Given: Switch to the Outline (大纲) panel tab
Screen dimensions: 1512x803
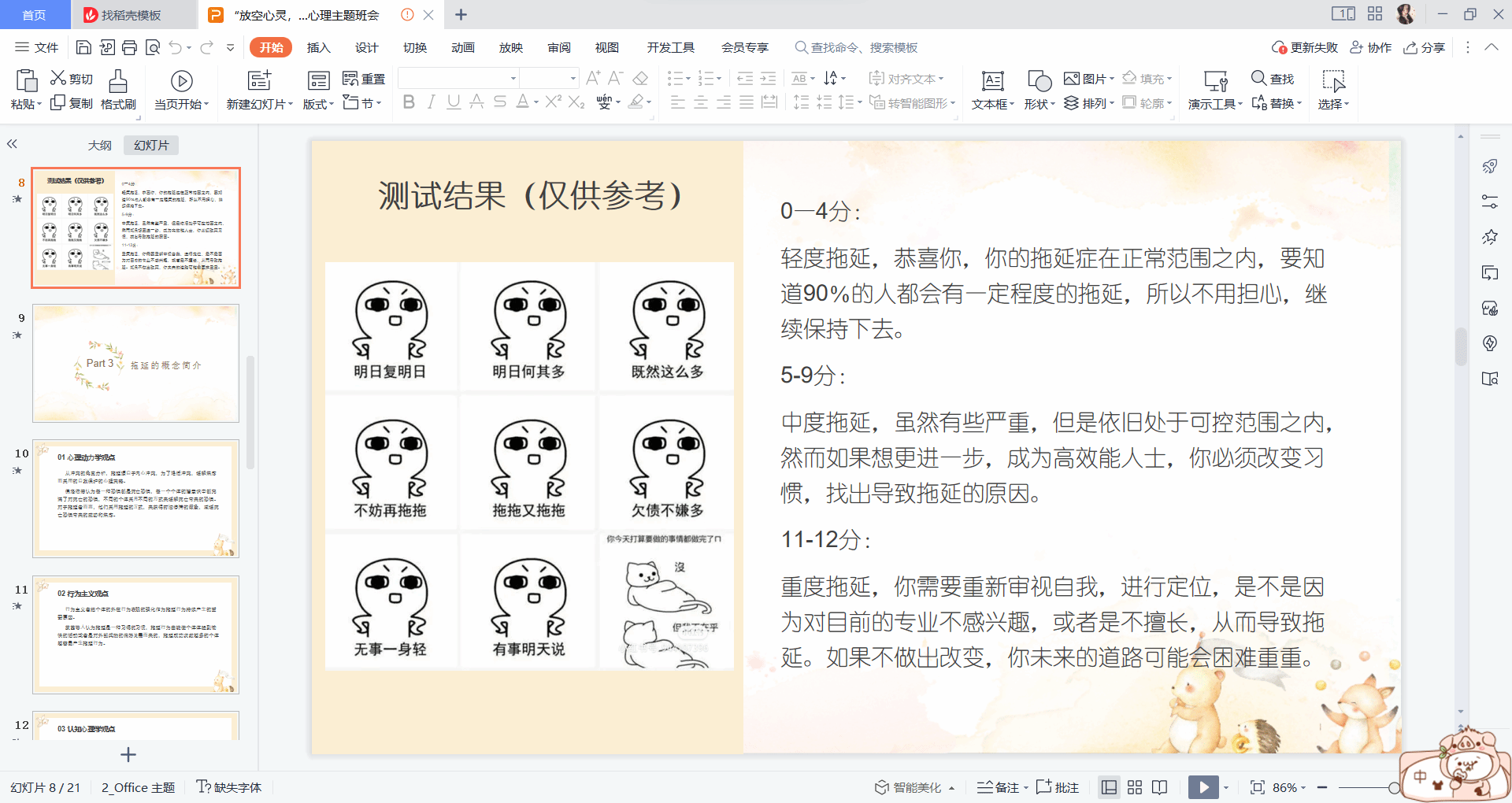Looking at the screenshot, I should (x=99, y=146).
